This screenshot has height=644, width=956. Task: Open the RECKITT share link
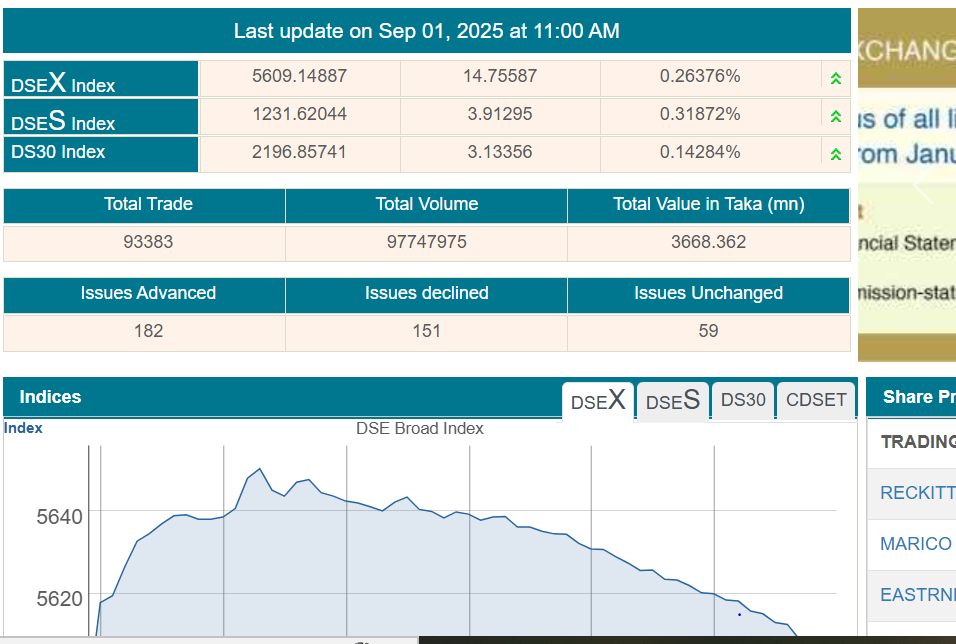[x=918, y=493]
